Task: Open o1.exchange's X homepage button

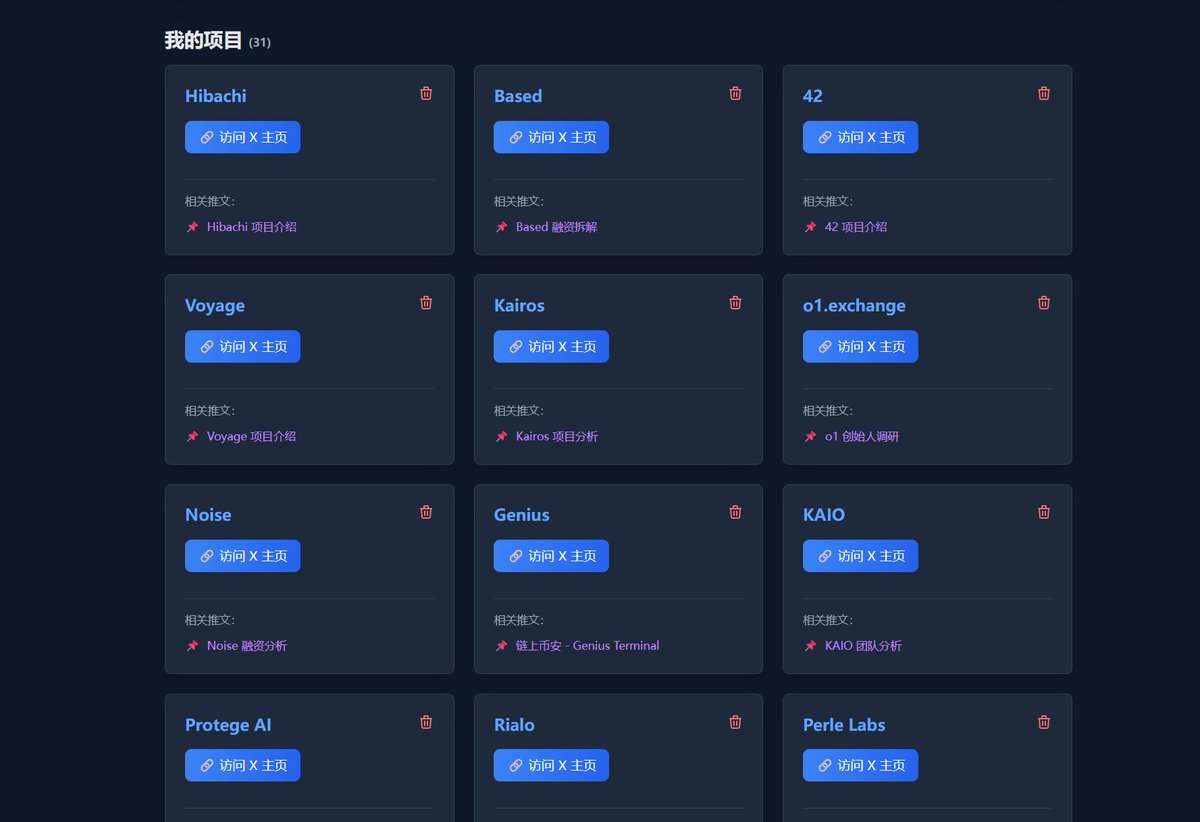Action: point(860,346)
